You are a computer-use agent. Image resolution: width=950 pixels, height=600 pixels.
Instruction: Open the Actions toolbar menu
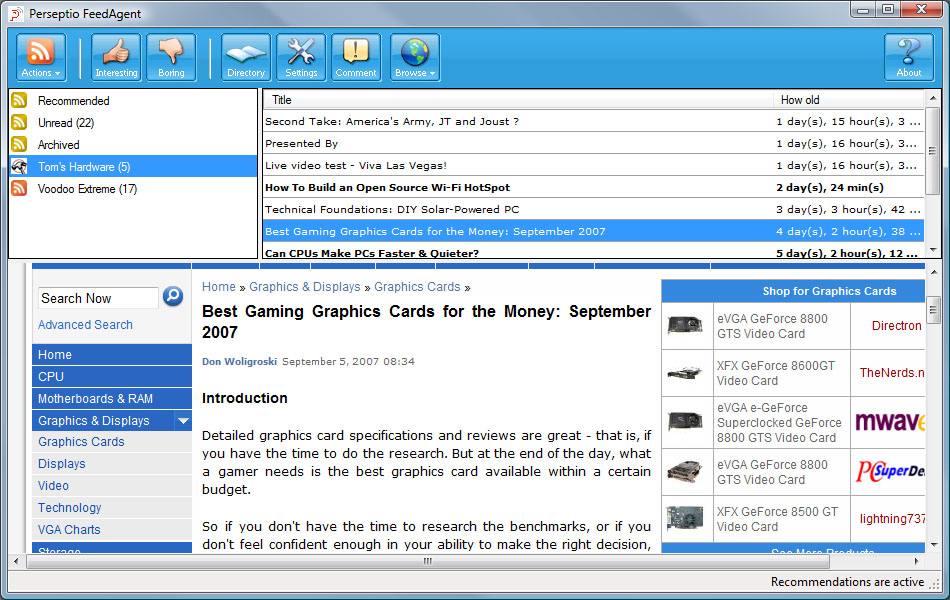coord(41,58)
